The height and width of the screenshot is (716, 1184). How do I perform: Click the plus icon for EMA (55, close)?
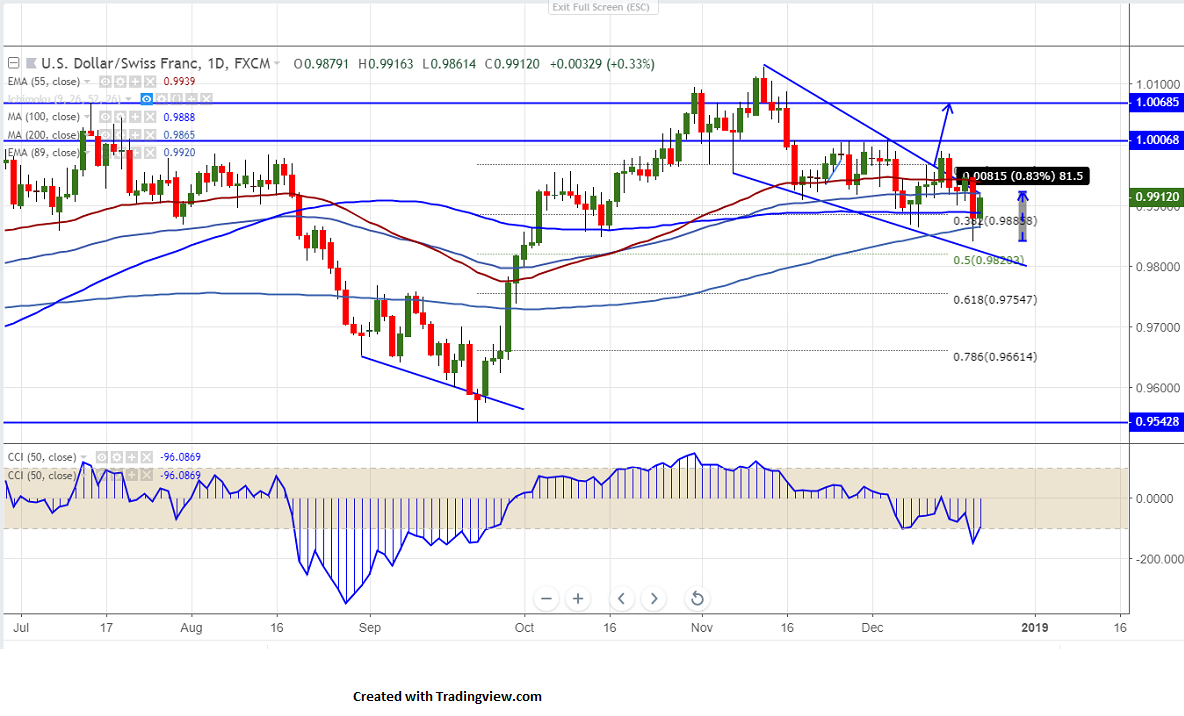click(135, 82)
